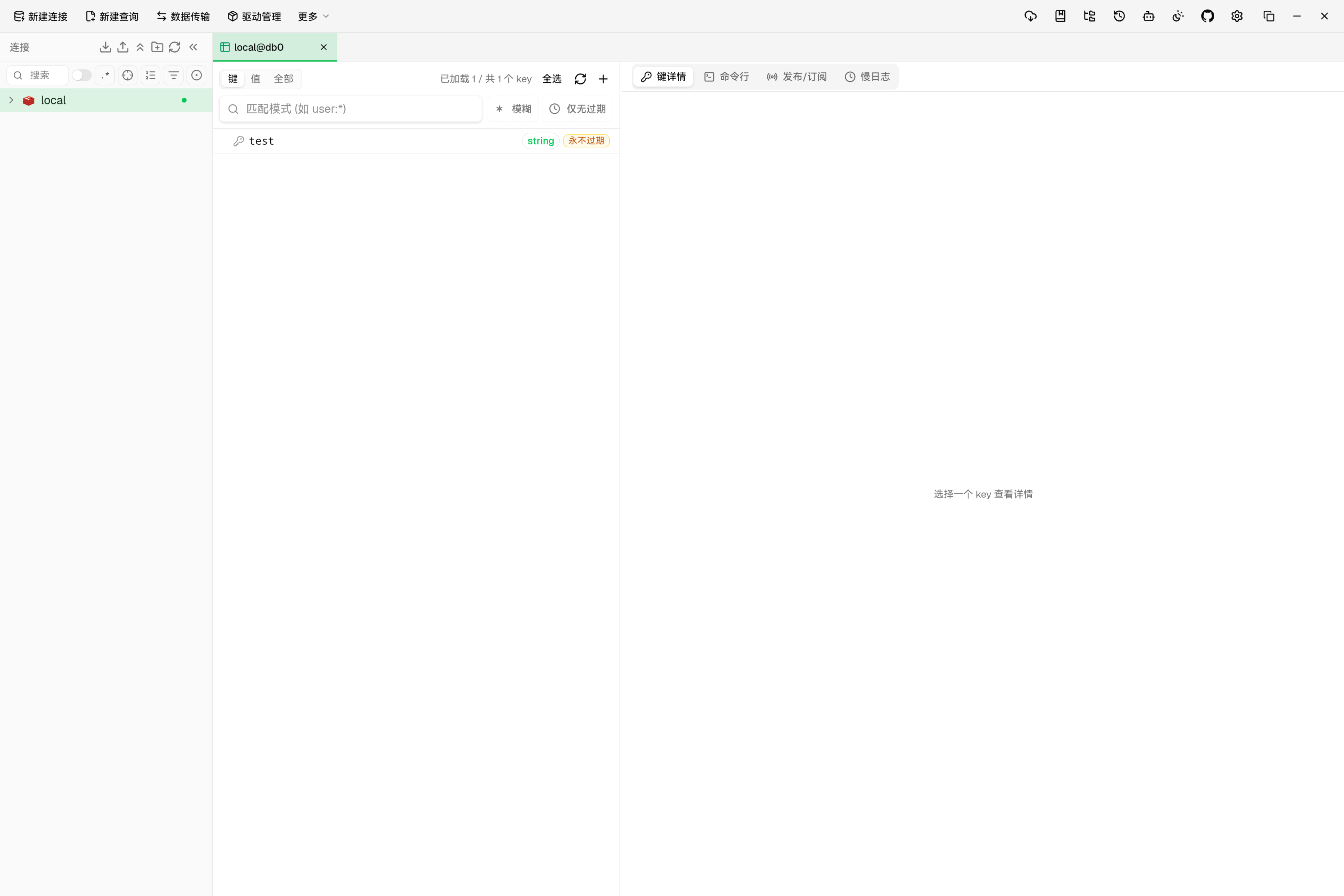The height and width of the screenshot is (896, 1344).
Task: Refresh the connections list
Action: pos(175,47)
